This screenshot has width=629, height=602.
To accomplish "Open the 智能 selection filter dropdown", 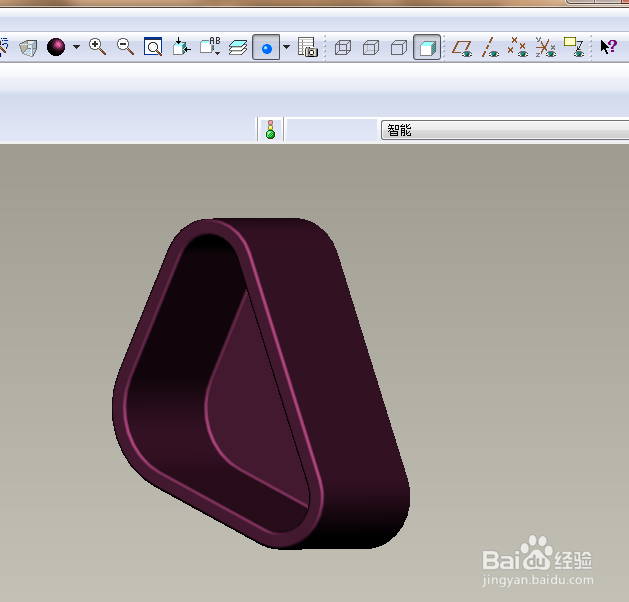I will tap(505, 130).
